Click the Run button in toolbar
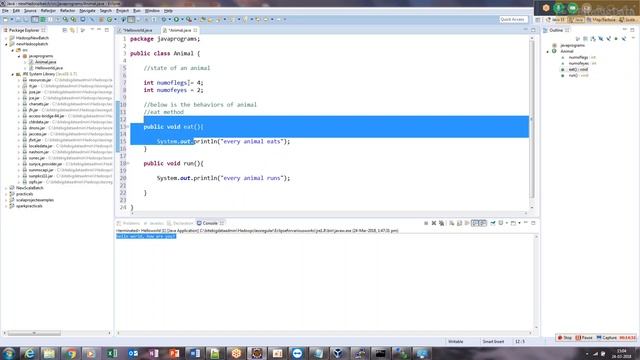 [176, 19]
